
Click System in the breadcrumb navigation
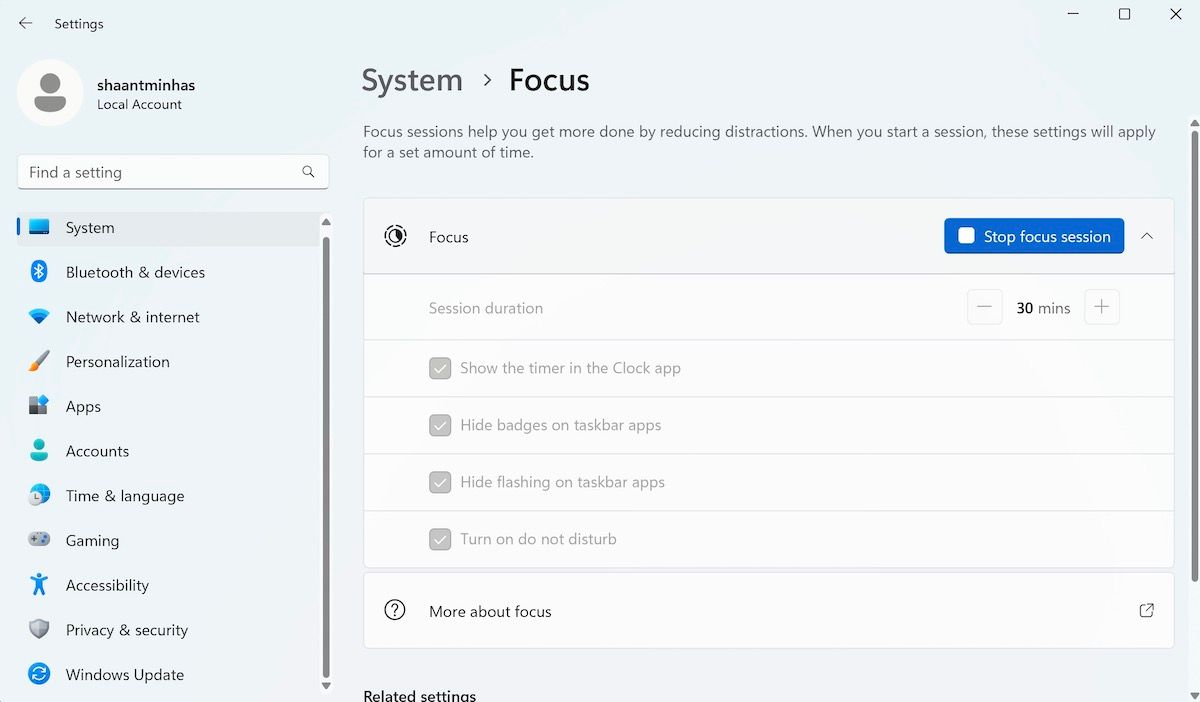(411, 80)
